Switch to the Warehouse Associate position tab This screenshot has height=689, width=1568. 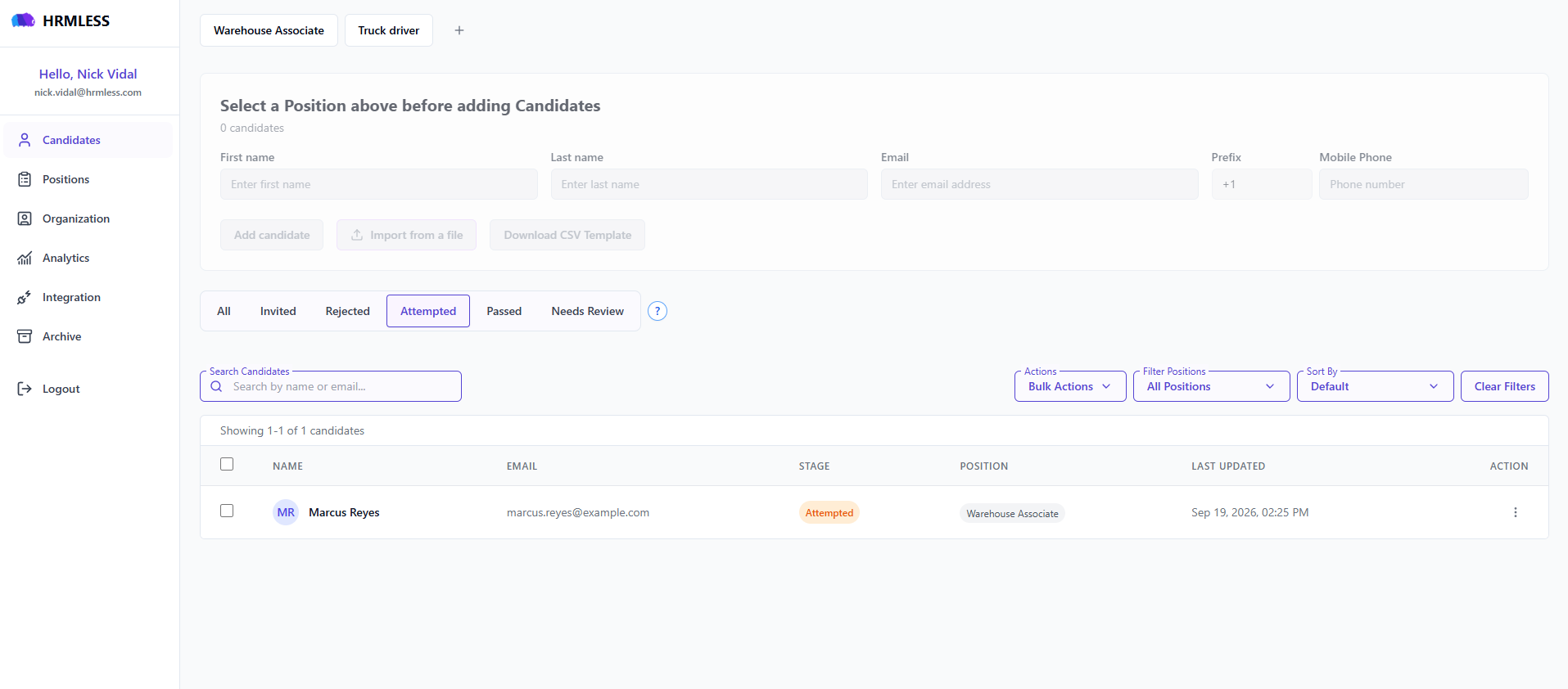tap(269, 30)
